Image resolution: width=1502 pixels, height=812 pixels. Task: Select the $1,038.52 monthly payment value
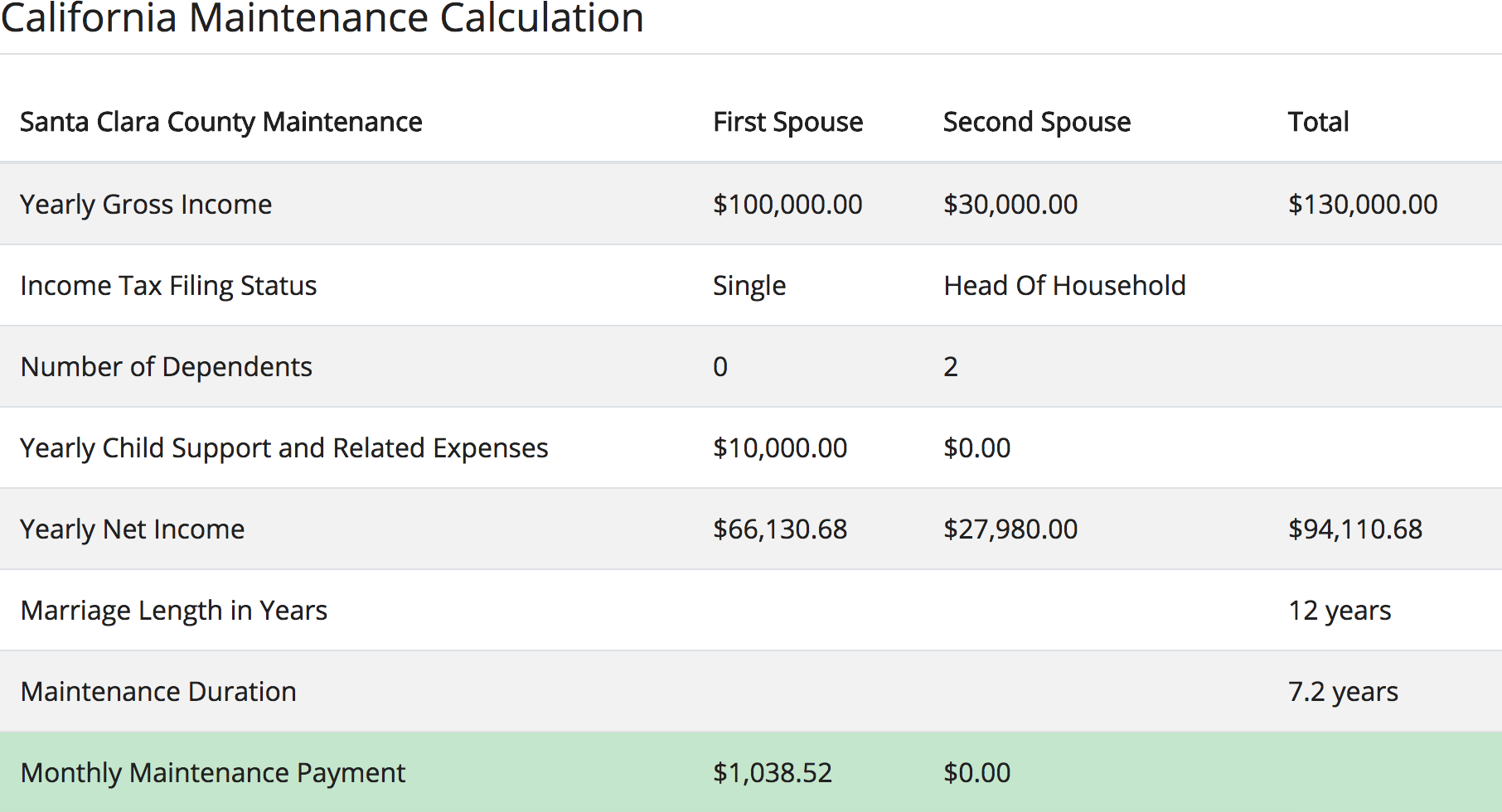772,772
